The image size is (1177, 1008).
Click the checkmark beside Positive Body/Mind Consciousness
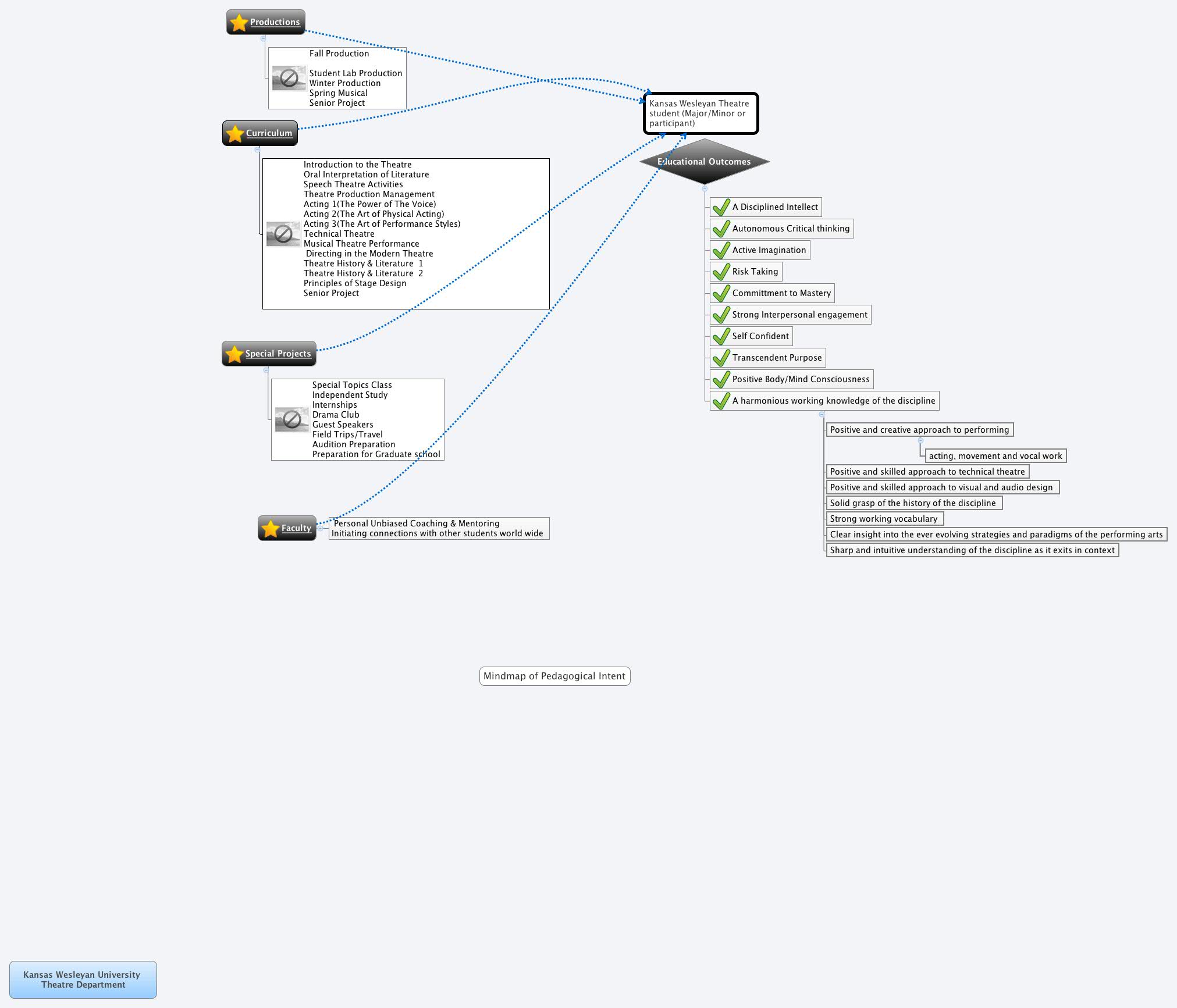[721, 379]
